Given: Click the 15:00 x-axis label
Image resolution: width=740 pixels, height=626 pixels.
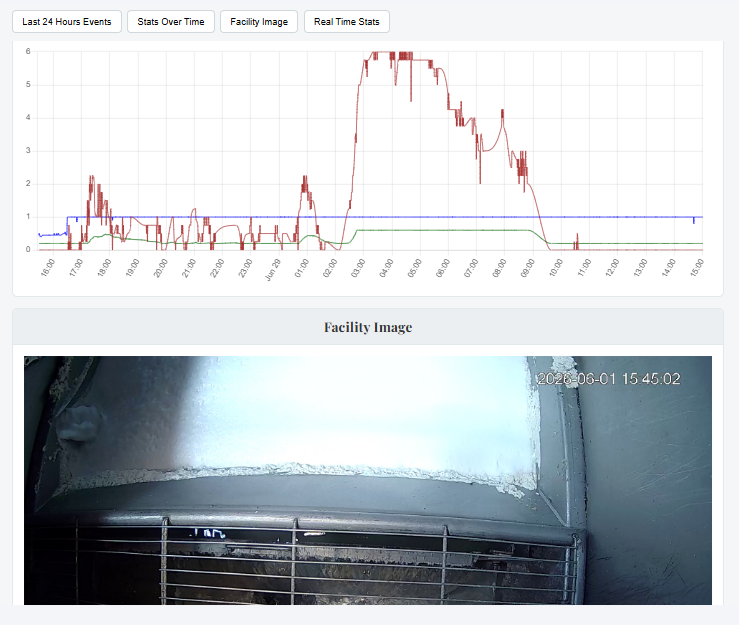Looking at the screenshot, I should [x=697, y=268].
